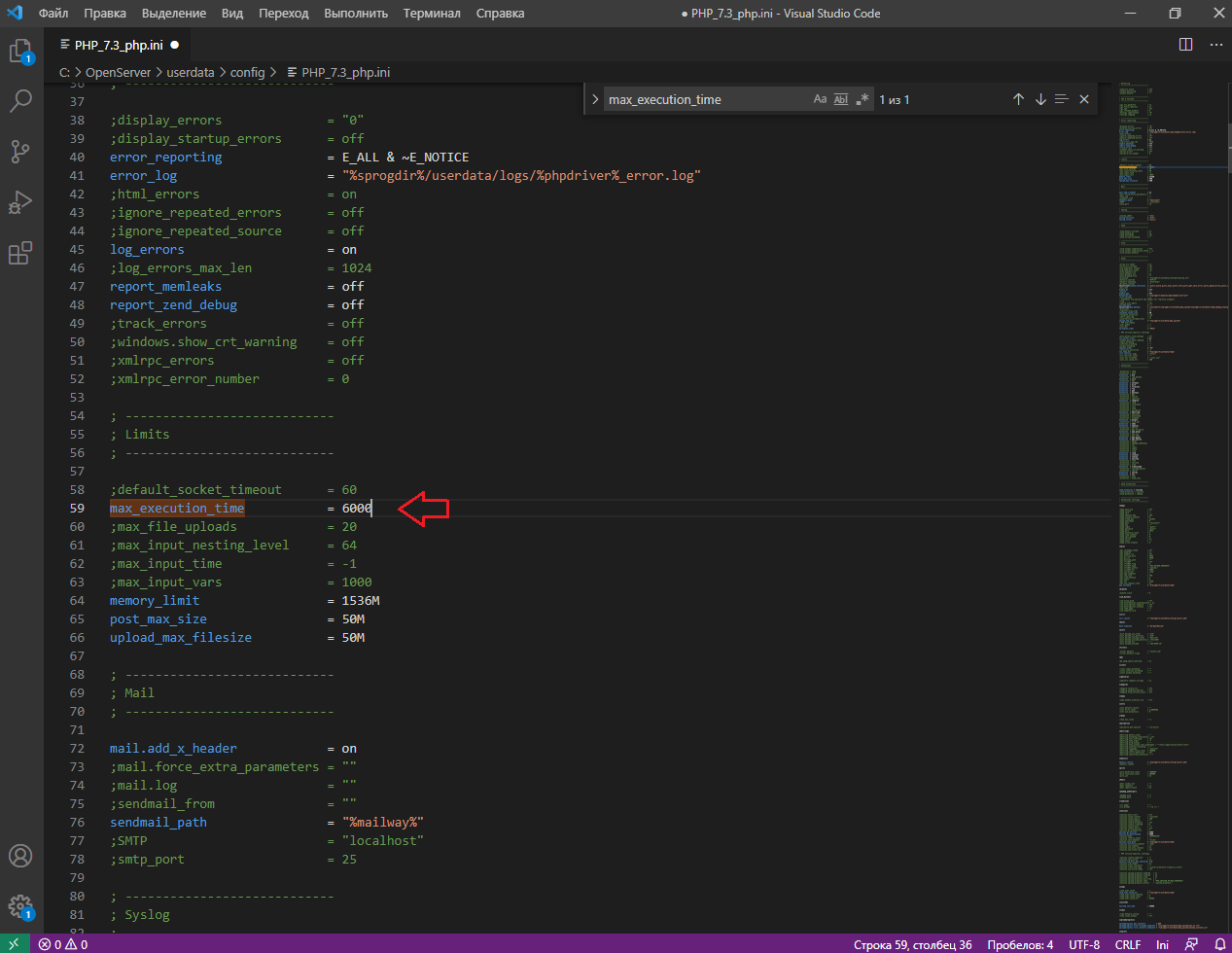Viewport: 1232px width, 953px height.
Task: Open the Search view in activity bar
Action: click(20, 100)
